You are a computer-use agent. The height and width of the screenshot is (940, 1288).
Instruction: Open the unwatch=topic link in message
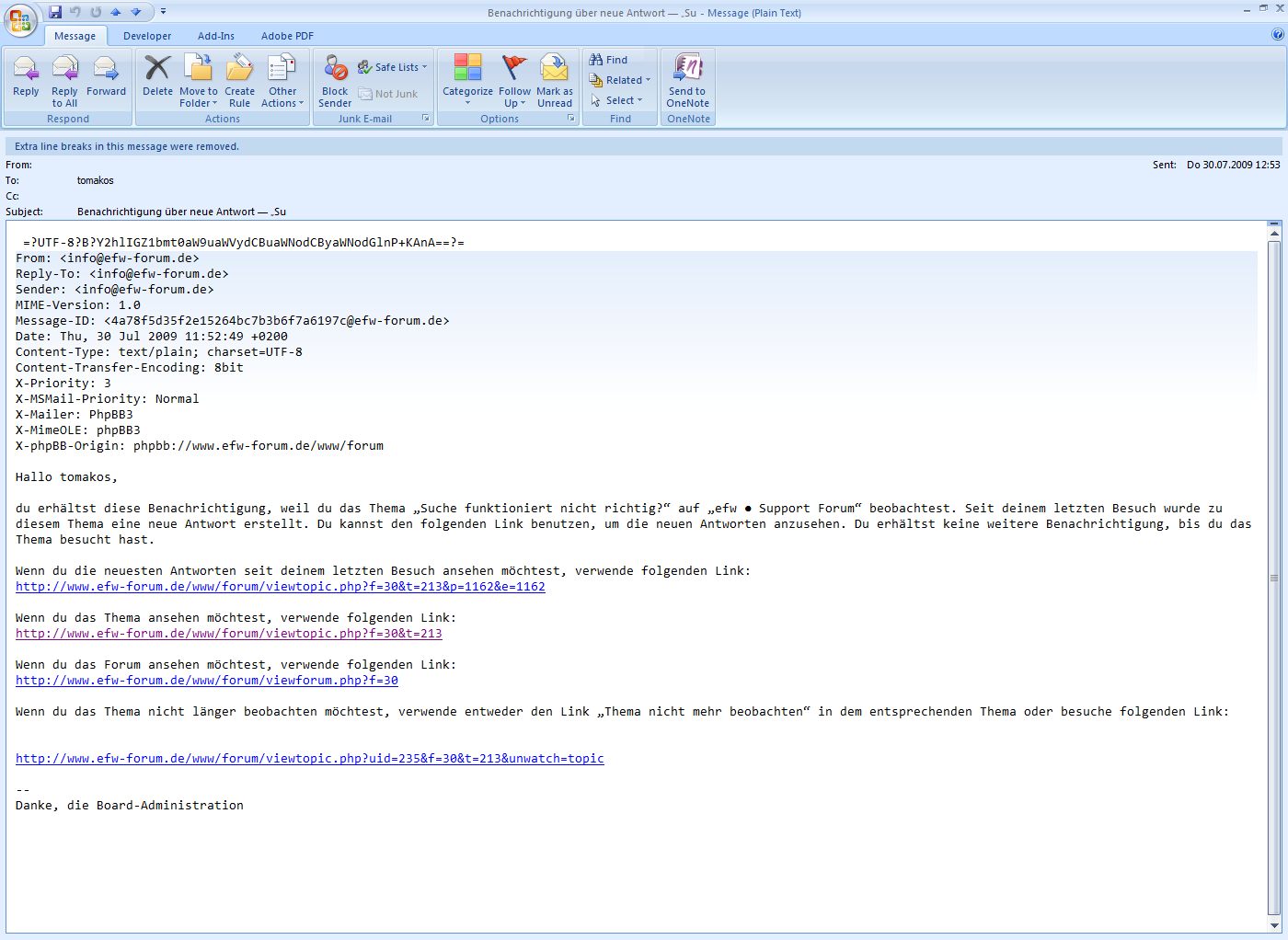[309, 759]
